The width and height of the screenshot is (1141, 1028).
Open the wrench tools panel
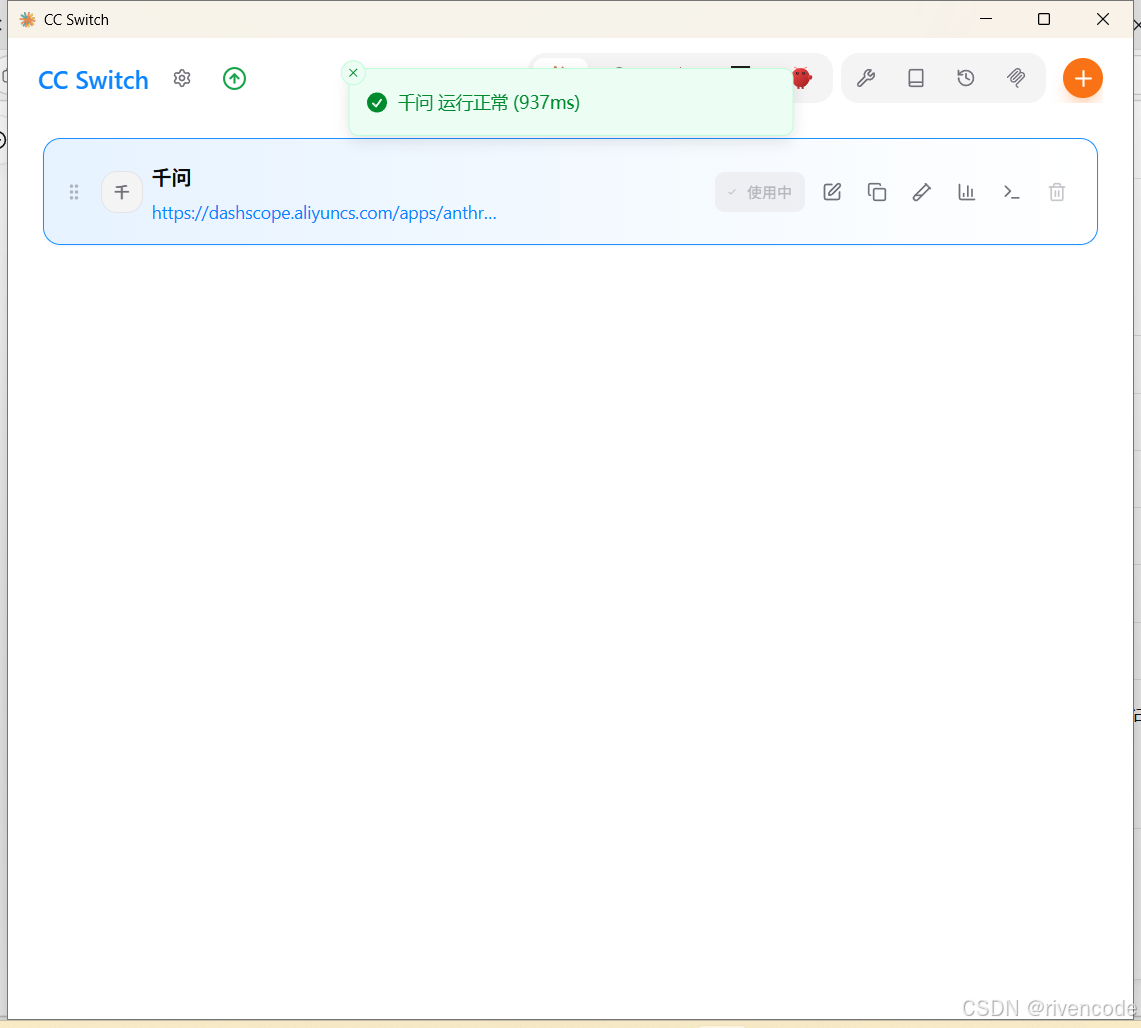click(866, 79)
